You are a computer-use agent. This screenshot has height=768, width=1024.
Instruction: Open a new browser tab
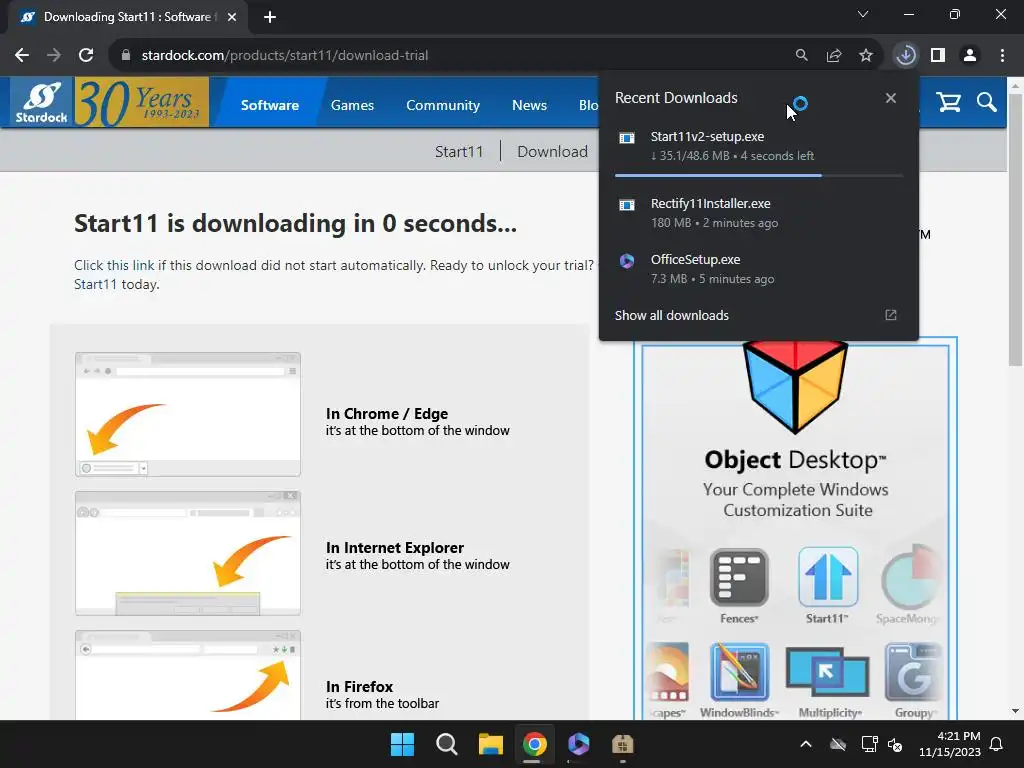[270, 17]
